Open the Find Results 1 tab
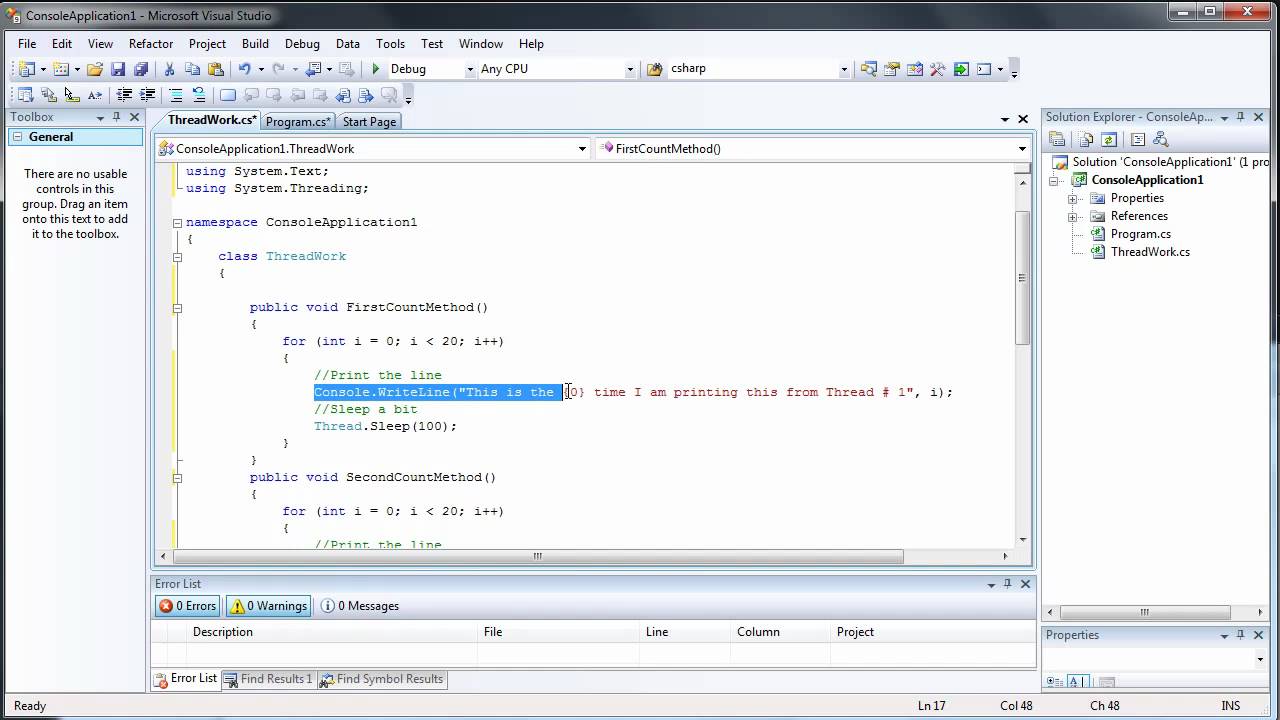This screenshot has height=720, width=1280. (268, 679)
